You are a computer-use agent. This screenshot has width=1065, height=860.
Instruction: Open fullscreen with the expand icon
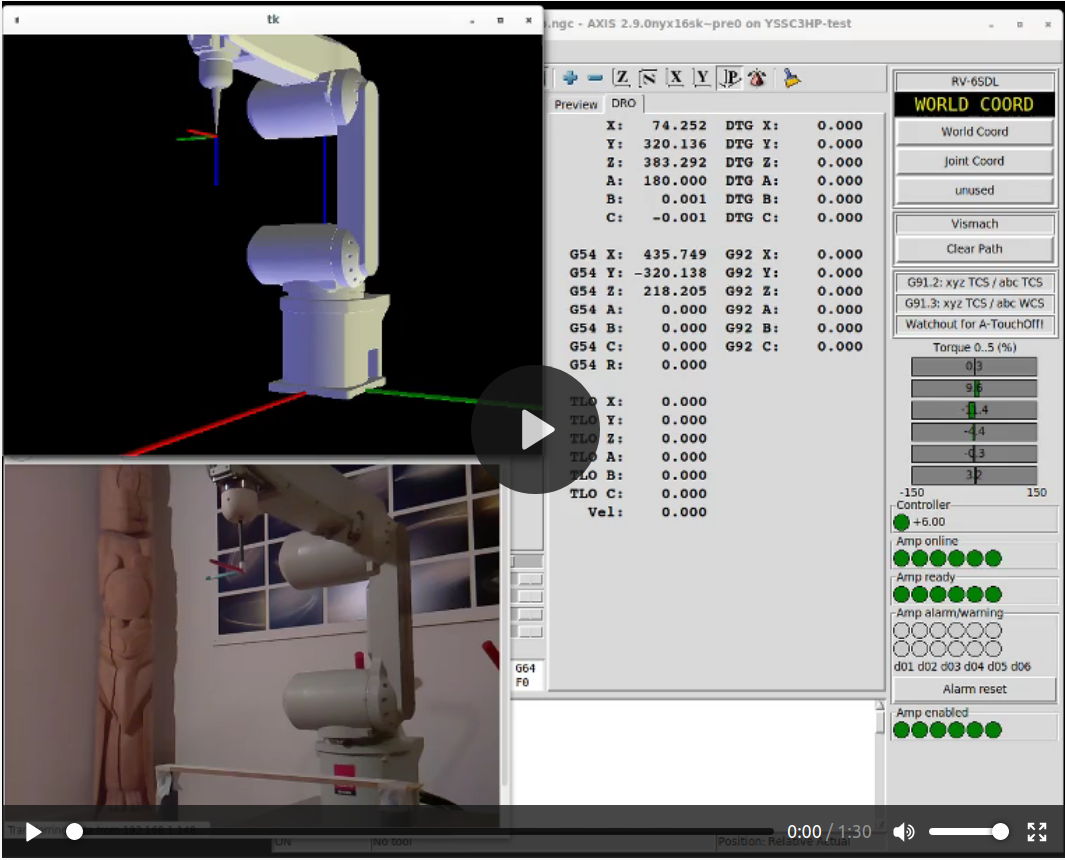tap(1036, 832)
